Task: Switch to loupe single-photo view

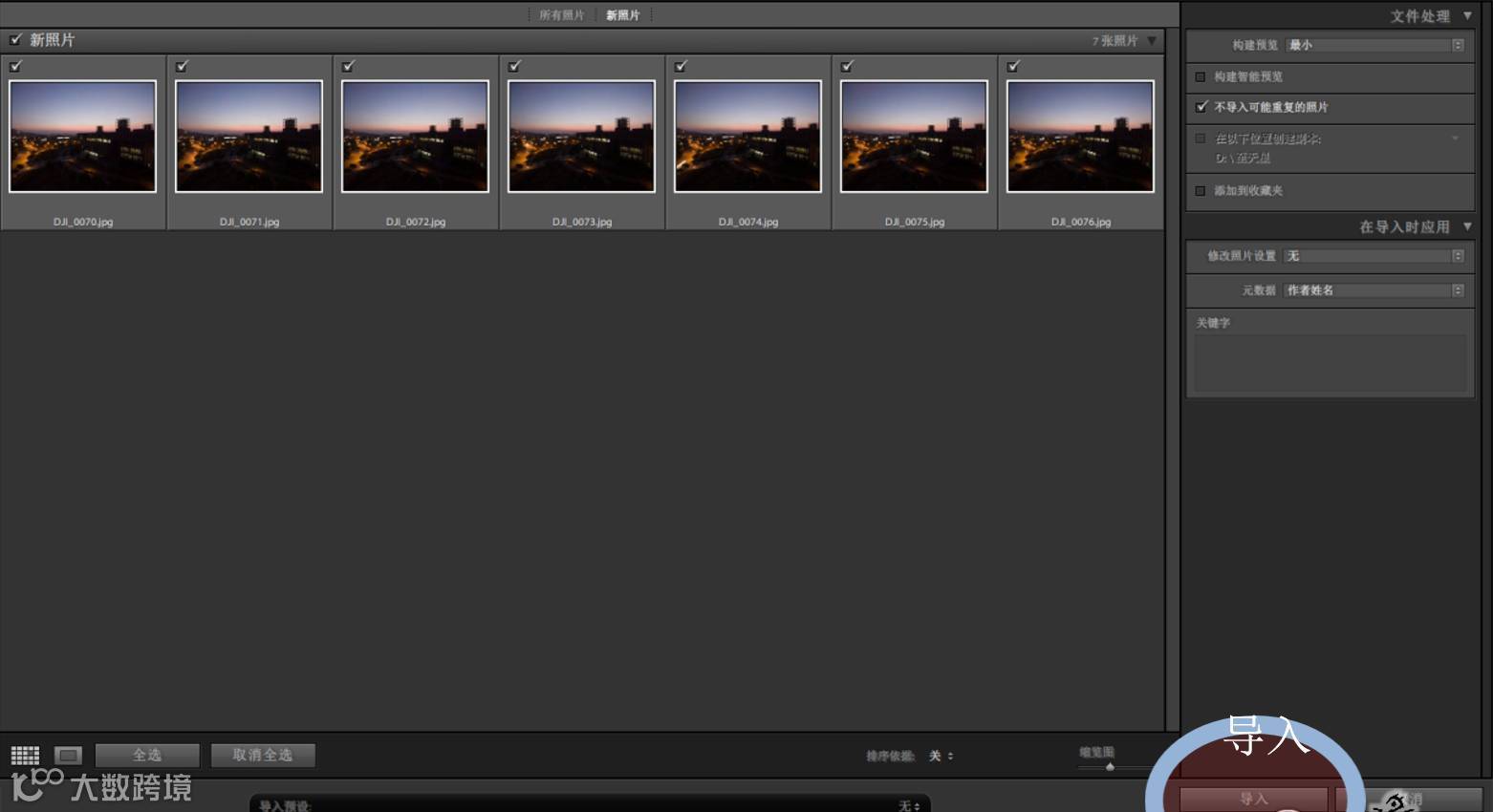Action: [68, 756]
